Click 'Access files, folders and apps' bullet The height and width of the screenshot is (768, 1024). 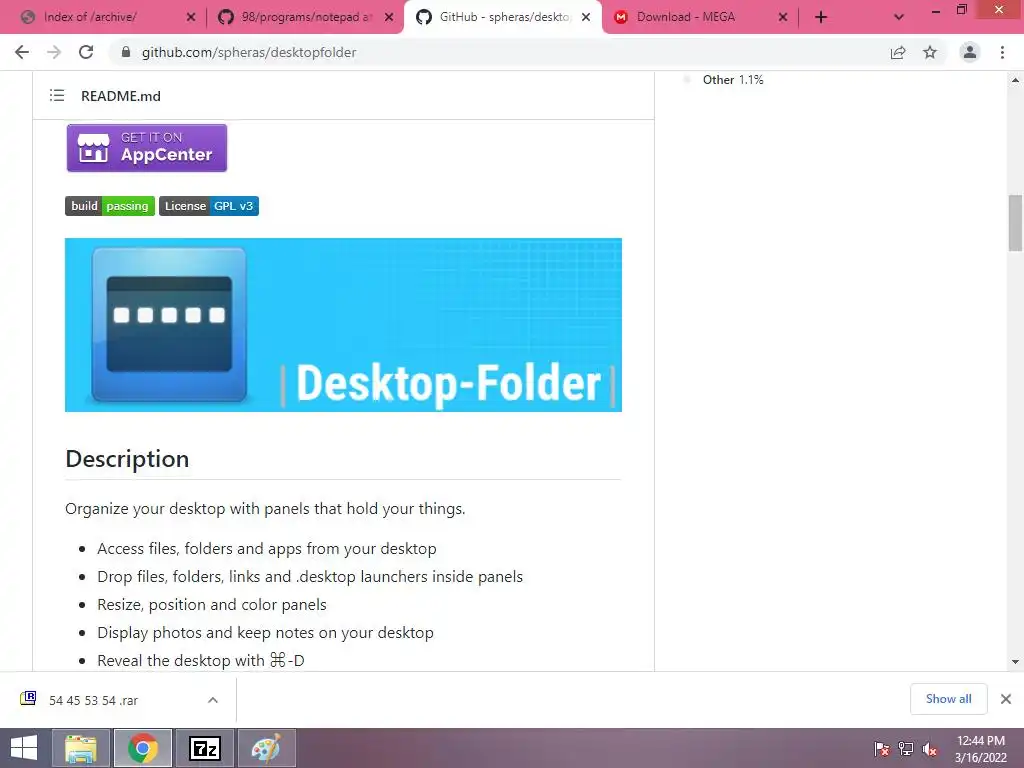click(x=266, y=549)
